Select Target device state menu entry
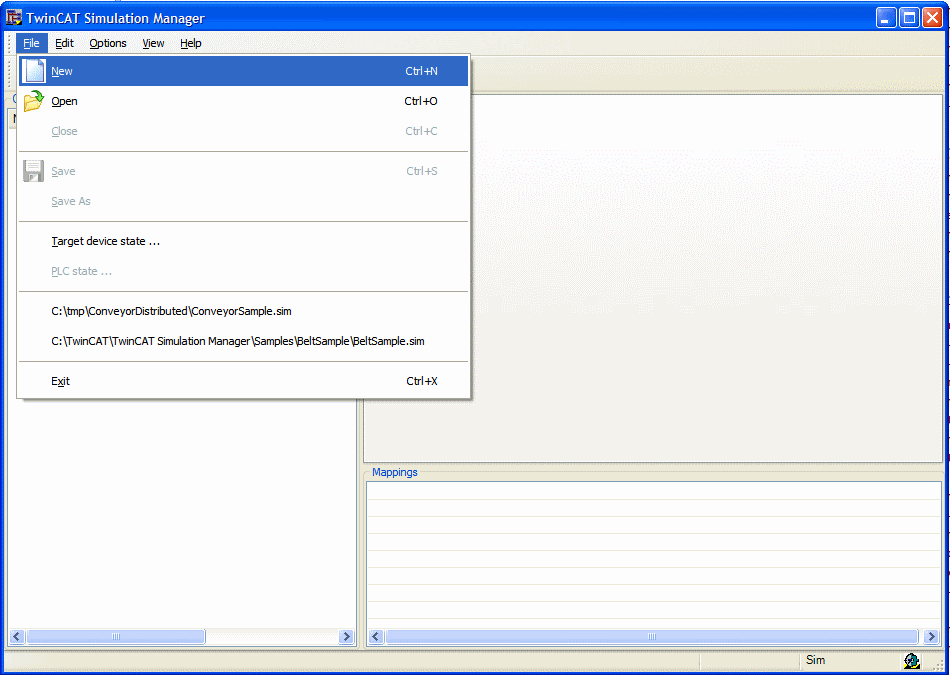This screenshot has height=675, width=950. click(x=244, y=241)
